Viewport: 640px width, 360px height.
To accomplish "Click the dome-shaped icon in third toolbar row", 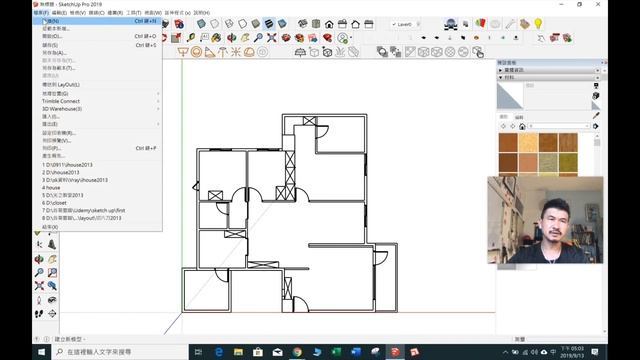I will pyautogui.click(x=249, y=52).
